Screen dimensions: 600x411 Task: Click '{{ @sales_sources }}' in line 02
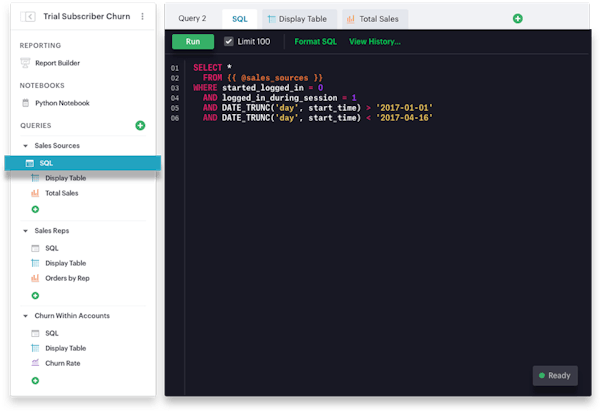pyautogui.click(x=275, y=78)
